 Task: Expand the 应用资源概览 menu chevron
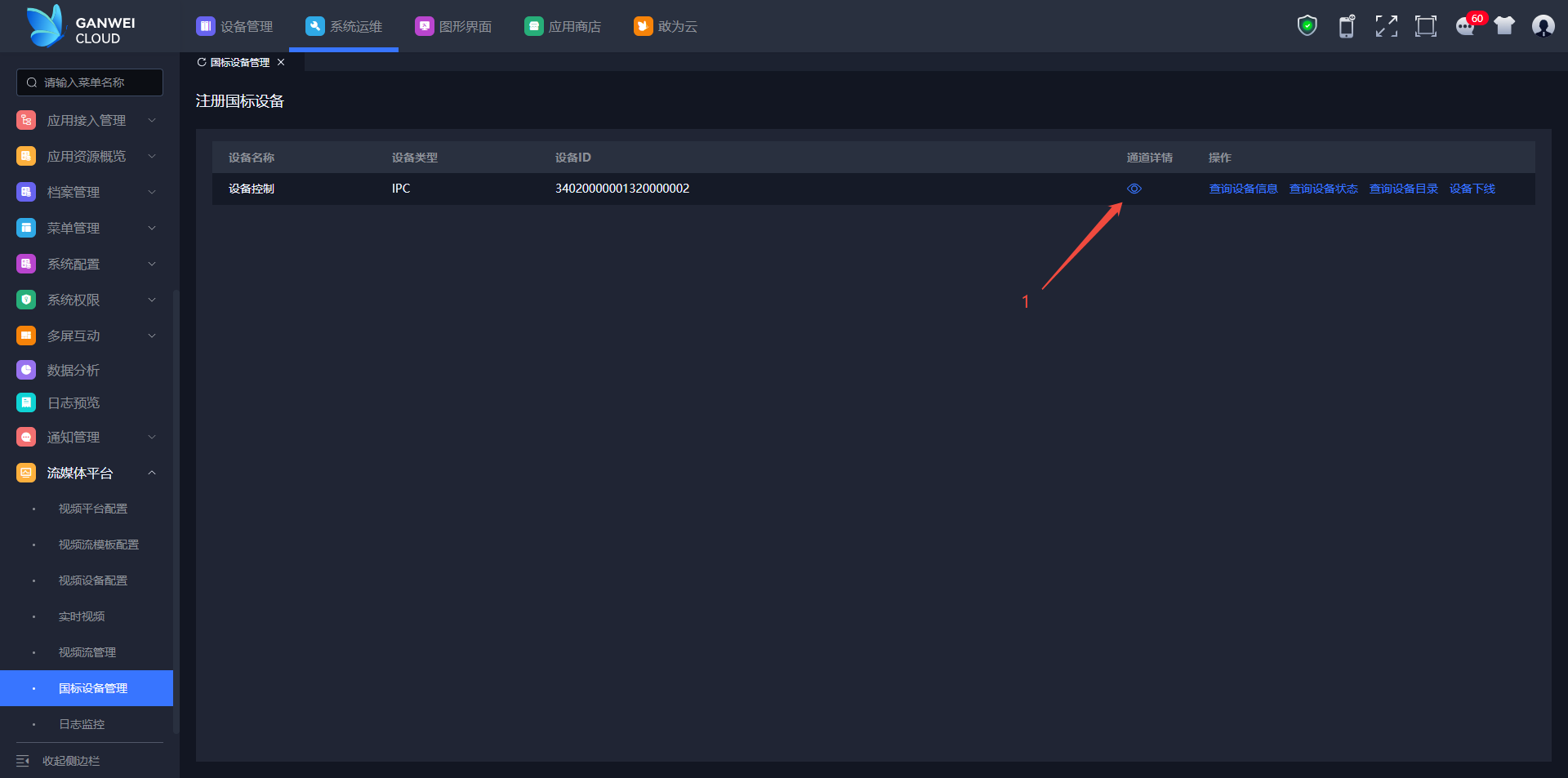152,156
